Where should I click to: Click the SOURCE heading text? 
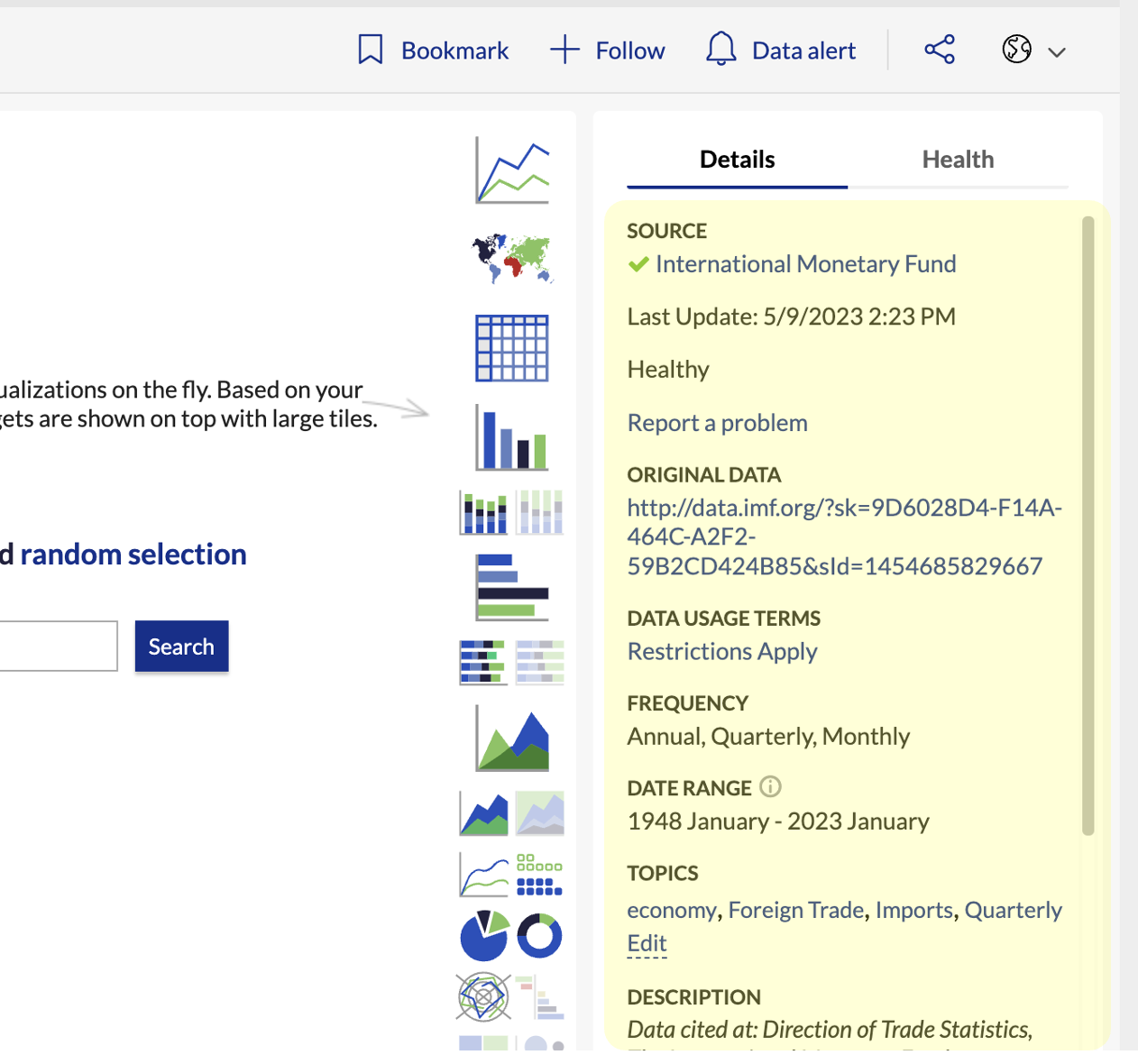666,231
